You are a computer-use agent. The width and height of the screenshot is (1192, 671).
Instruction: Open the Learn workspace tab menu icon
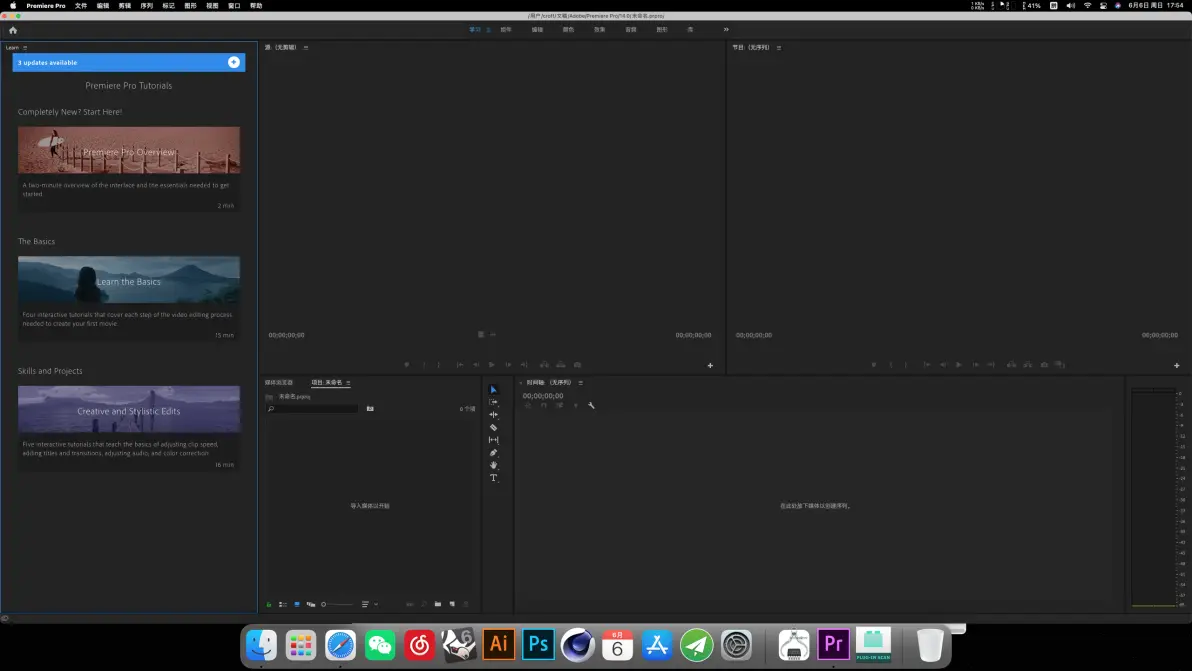pyautogui.click(x=488, y=30)
